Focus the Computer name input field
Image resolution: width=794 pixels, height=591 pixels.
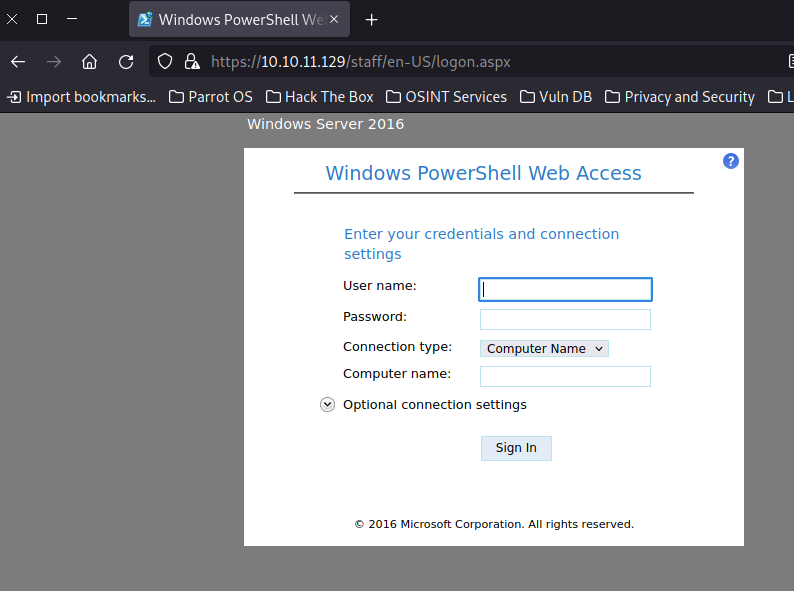click(x=565, y=376)
